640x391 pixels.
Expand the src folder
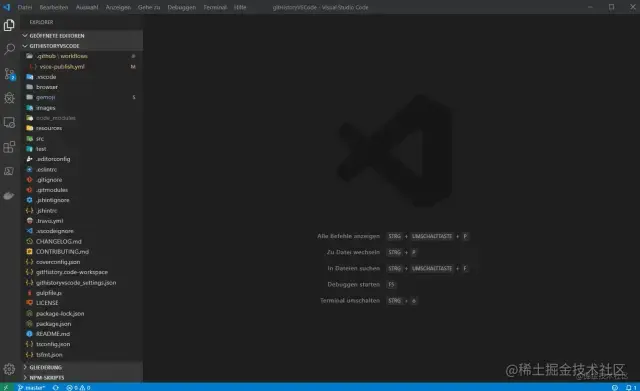[x=82, y=138]
